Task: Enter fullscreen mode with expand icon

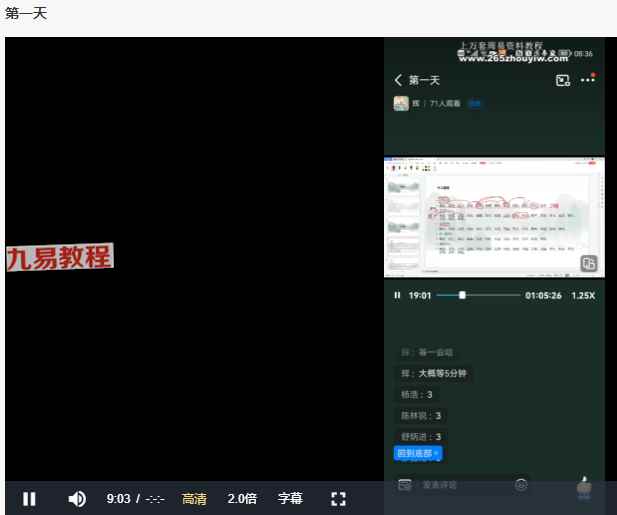Action: tap(338, 499)
